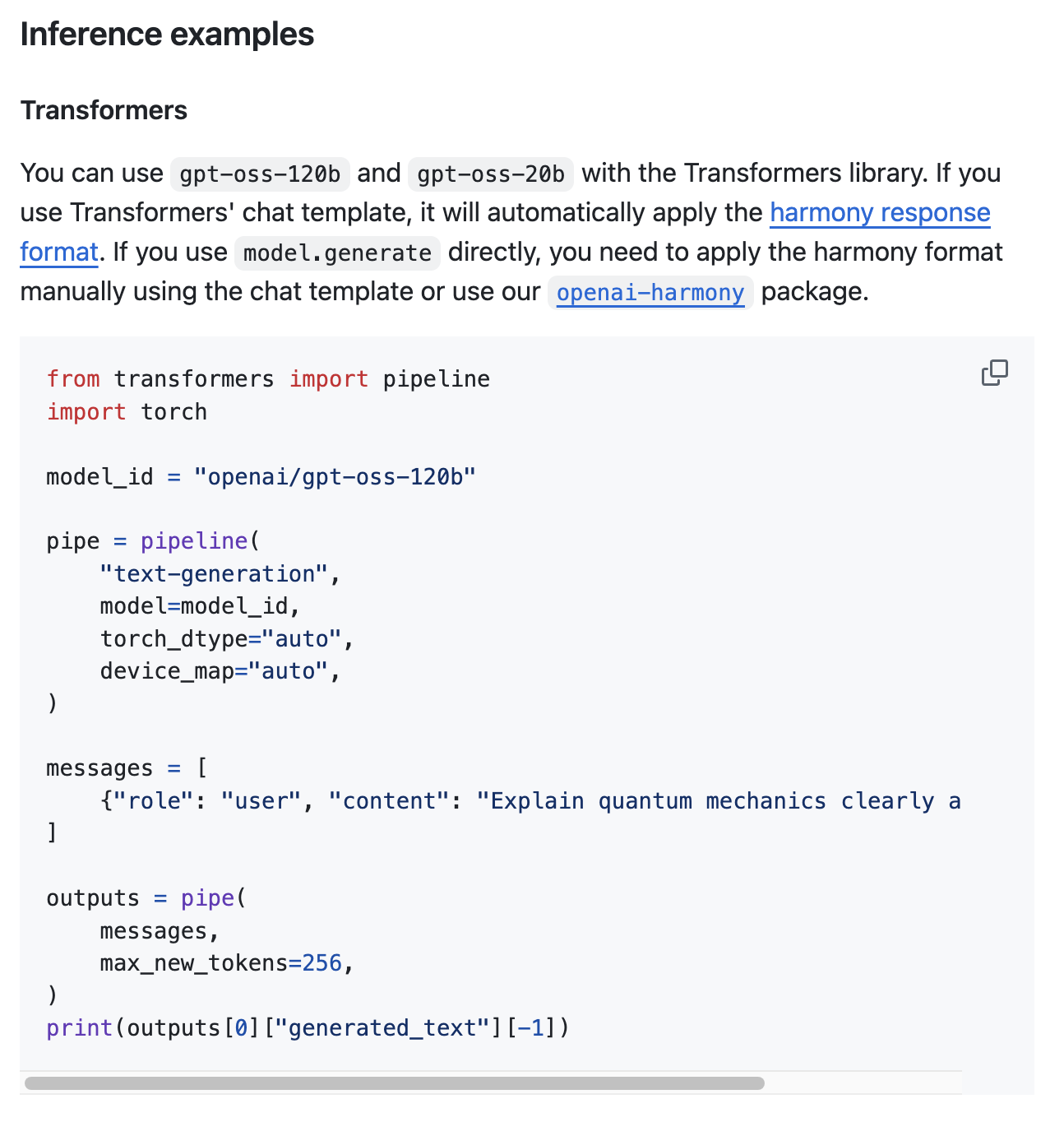Click the device_map="auto" argument line
1064x1122 pixels.
220,671
